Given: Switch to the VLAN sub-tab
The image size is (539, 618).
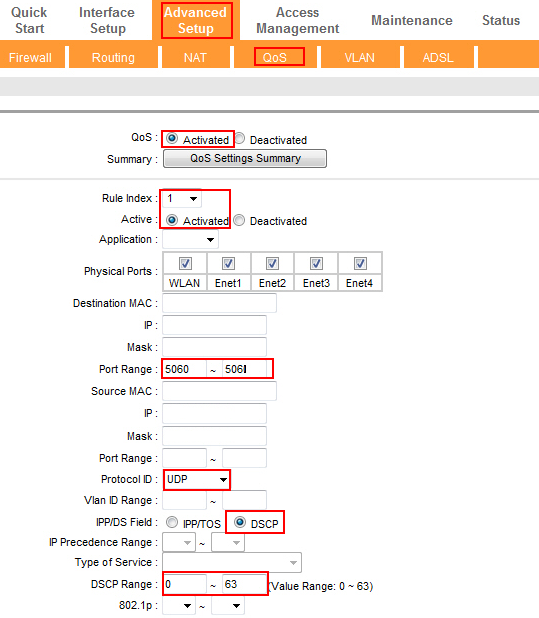Looking at the screenshot, I should (x=359, y=58).
